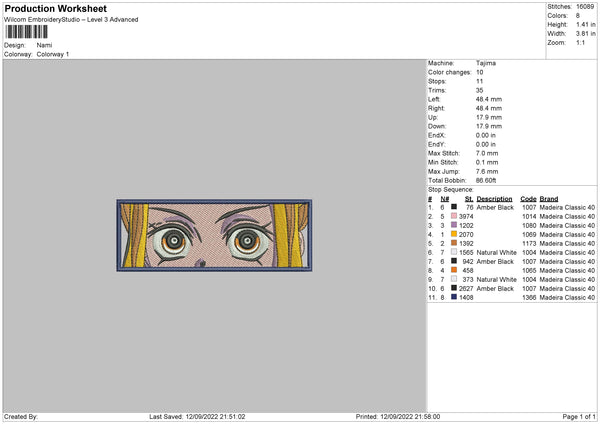Click the orange swatch with 458 stitches

[454, 270]
